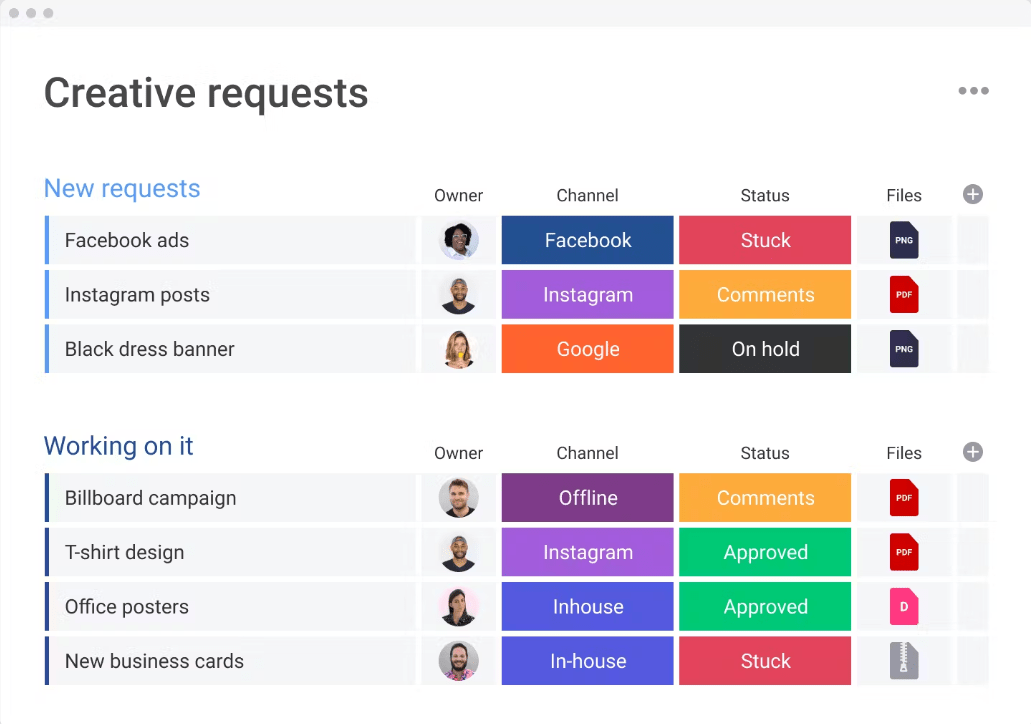Open the Billboard campaign item

[x=151, y=498]
